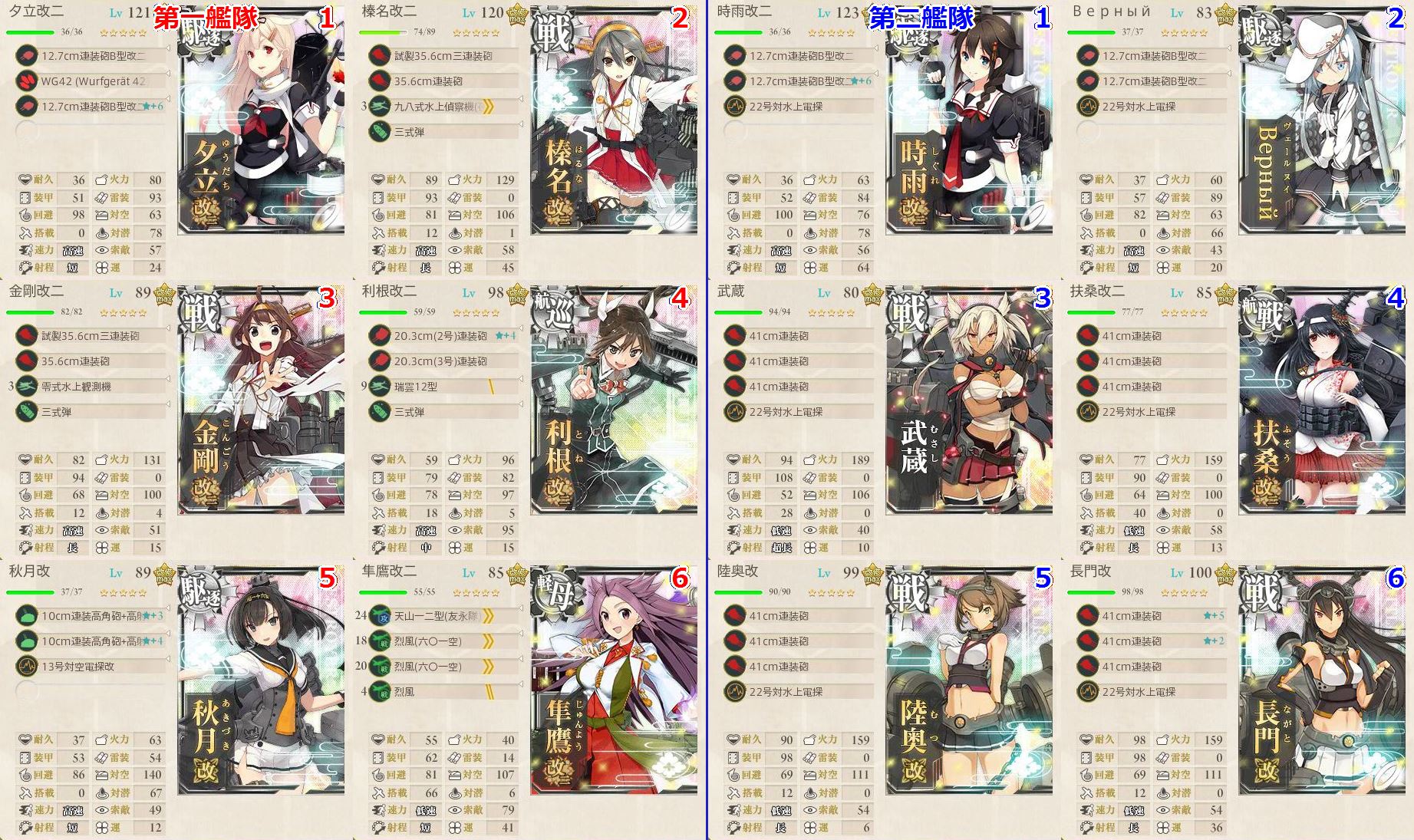Click Type 3 shell icon on Haruna

(x=380, y=132)
